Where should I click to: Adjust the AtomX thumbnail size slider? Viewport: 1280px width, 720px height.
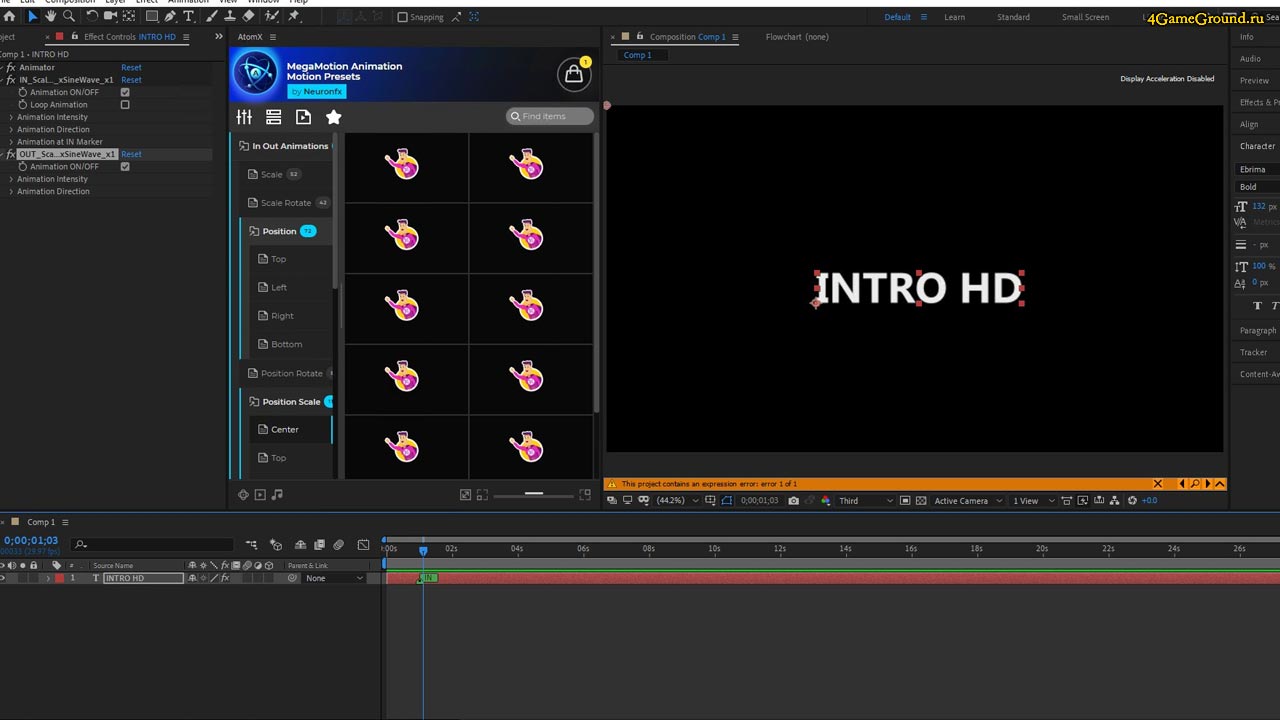click(534, 494)
